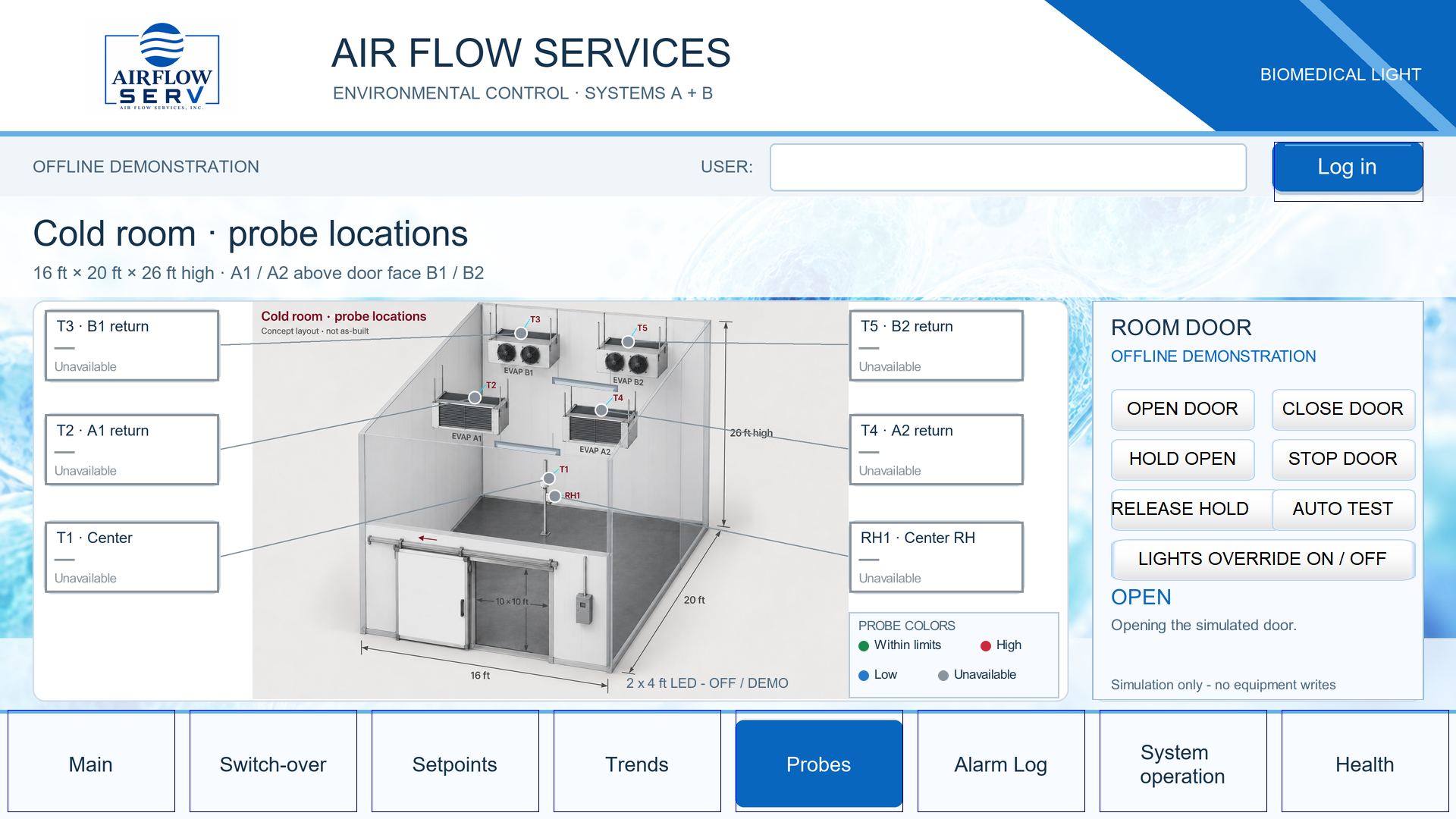Click the T5 probe marker on EVAP B2
This screenshot has height=819, width=1456.
[x=628, y=342]
